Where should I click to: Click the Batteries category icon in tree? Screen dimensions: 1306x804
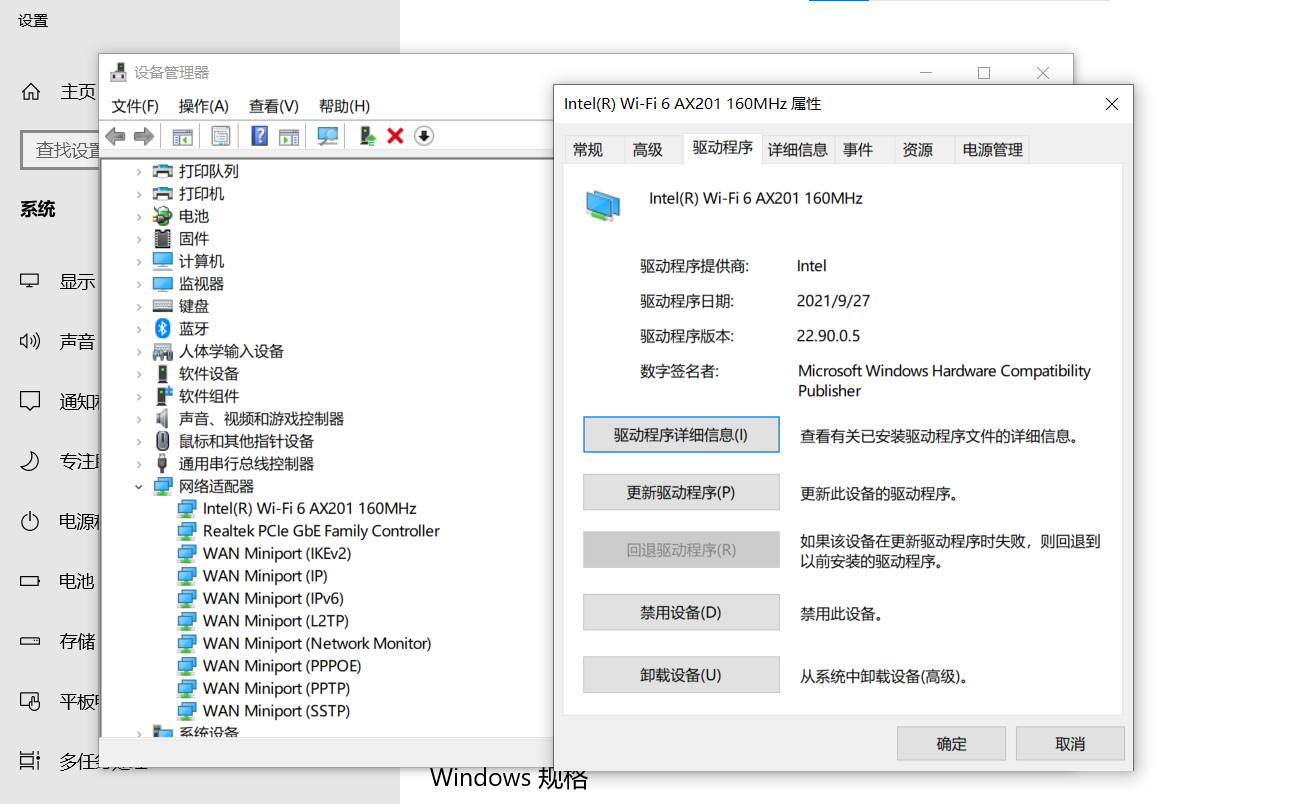(x=163, y=216)
